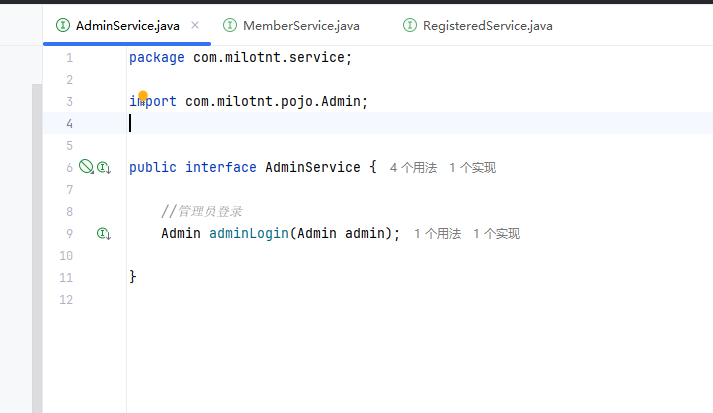Image resolution: width=713 pixels, height=413 pixels.
Task: Click 'com.milotnt.service' package name
Action: pyautogui.click(x=269, y=57)
